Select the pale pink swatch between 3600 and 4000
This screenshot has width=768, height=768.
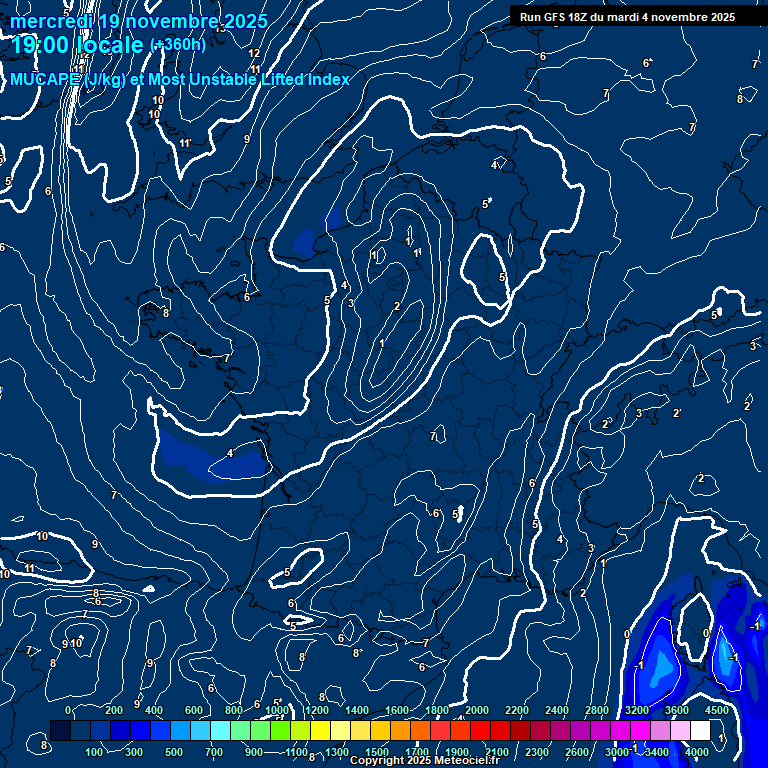[681, 730]
